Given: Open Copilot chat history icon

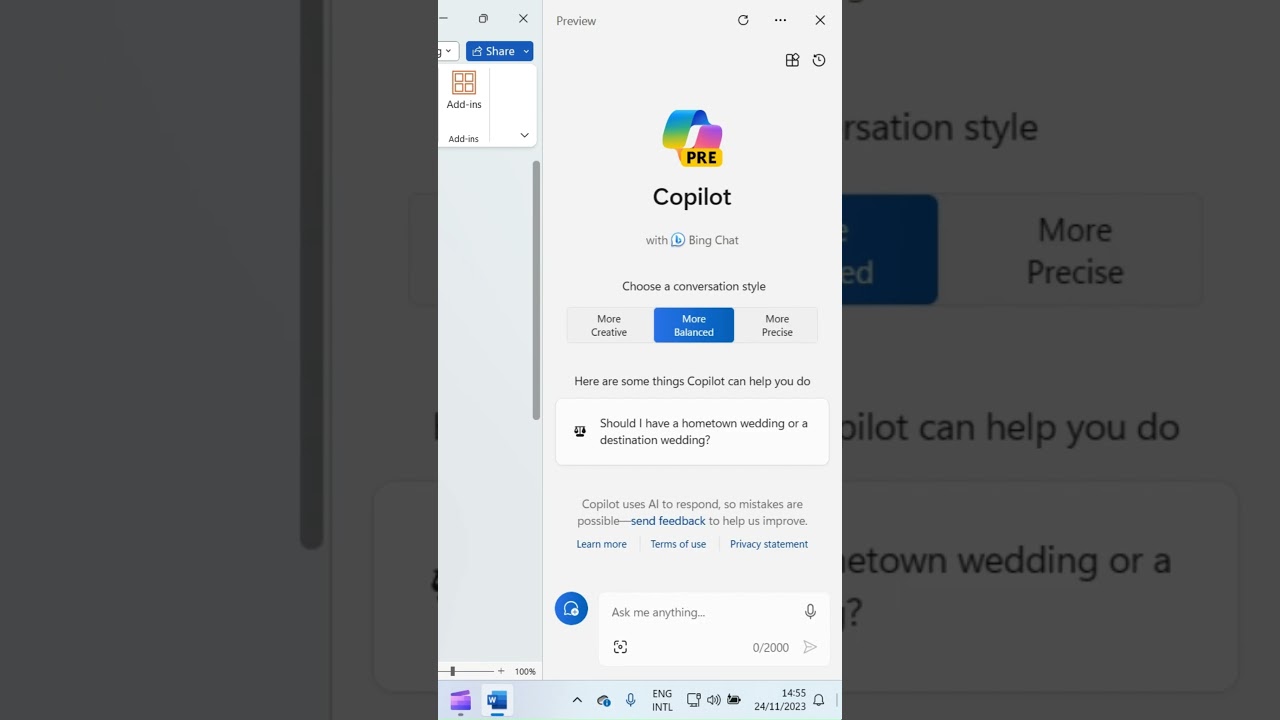Looking at the screenshot, I should pos(819,60).
